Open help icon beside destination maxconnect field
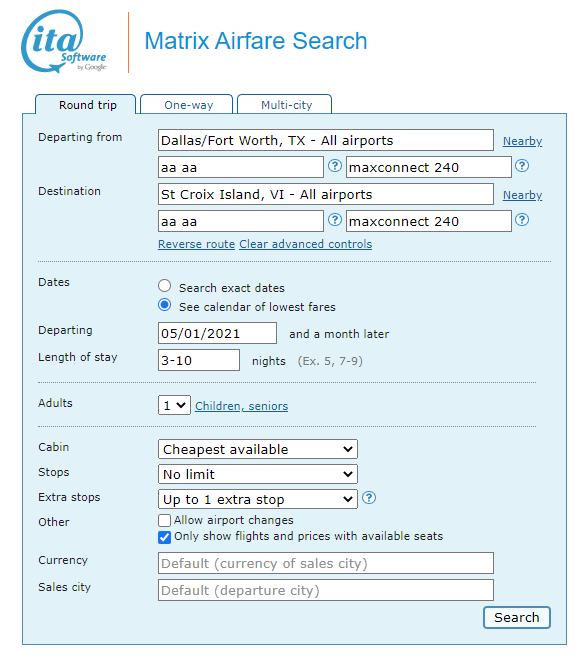 (522, 220)
